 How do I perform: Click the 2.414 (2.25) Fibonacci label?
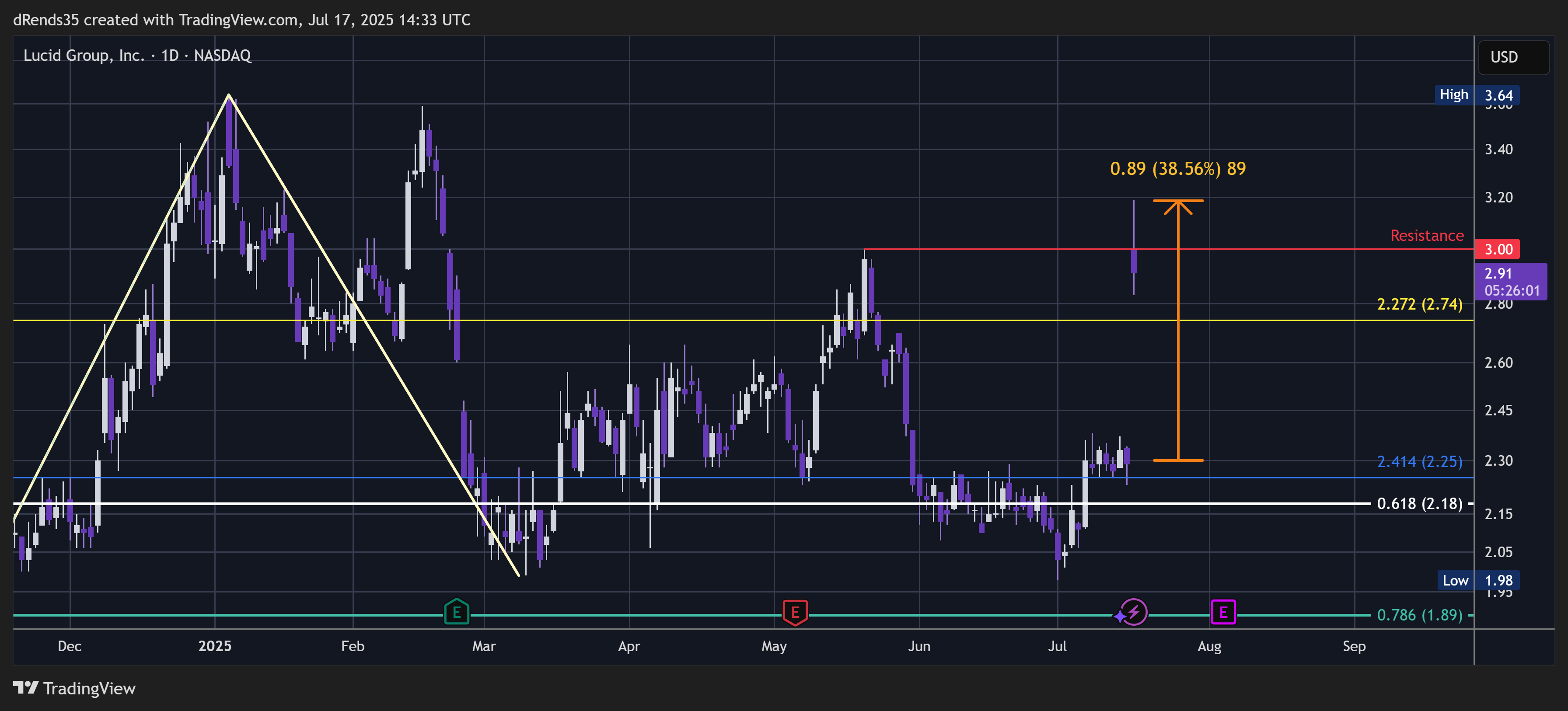coord(1419,461)
